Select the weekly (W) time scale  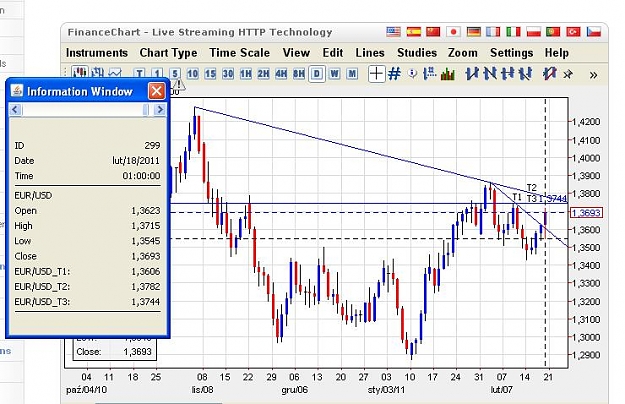click(334, 74)
